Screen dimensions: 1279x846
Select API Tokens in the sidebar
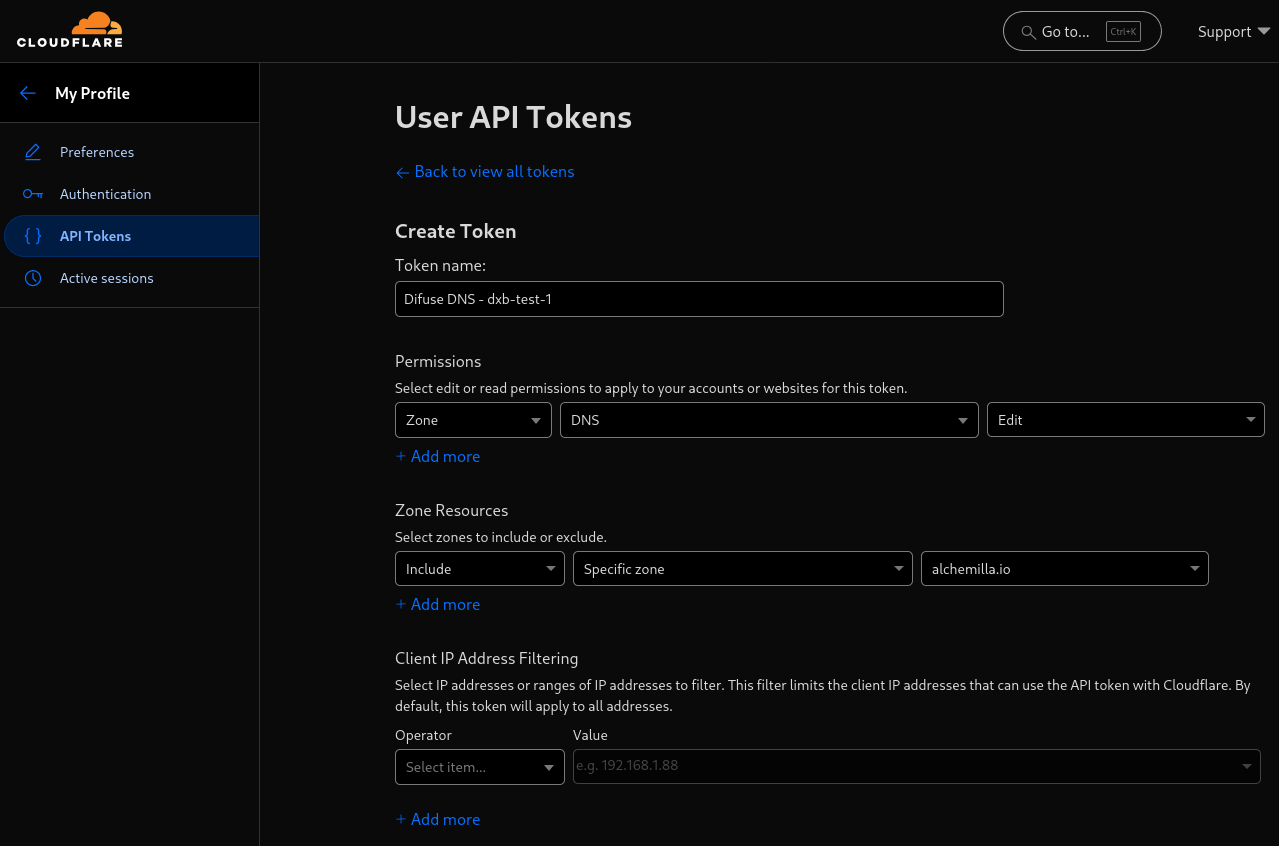[130, 236]
